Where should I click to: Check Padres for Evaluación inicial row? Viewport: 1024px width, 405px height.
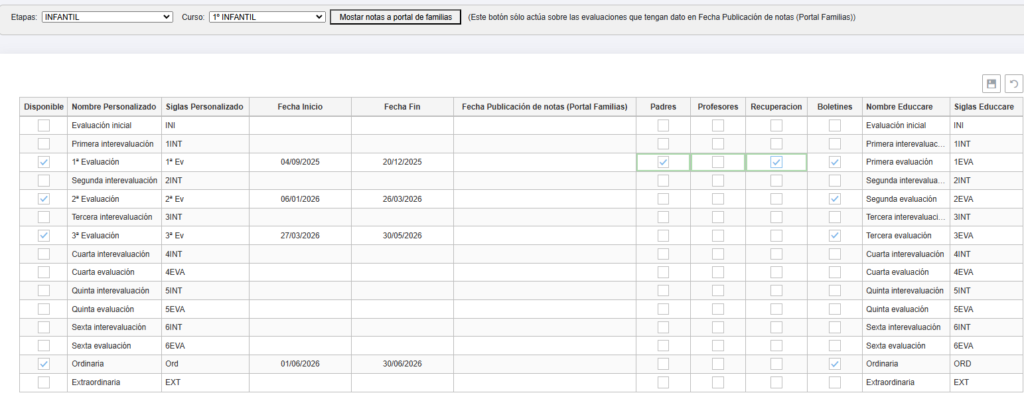coord(662,125)
